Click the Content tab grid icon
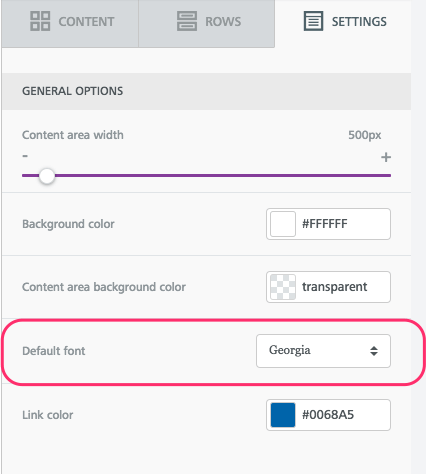426x474 pixels. coord(40,21)
